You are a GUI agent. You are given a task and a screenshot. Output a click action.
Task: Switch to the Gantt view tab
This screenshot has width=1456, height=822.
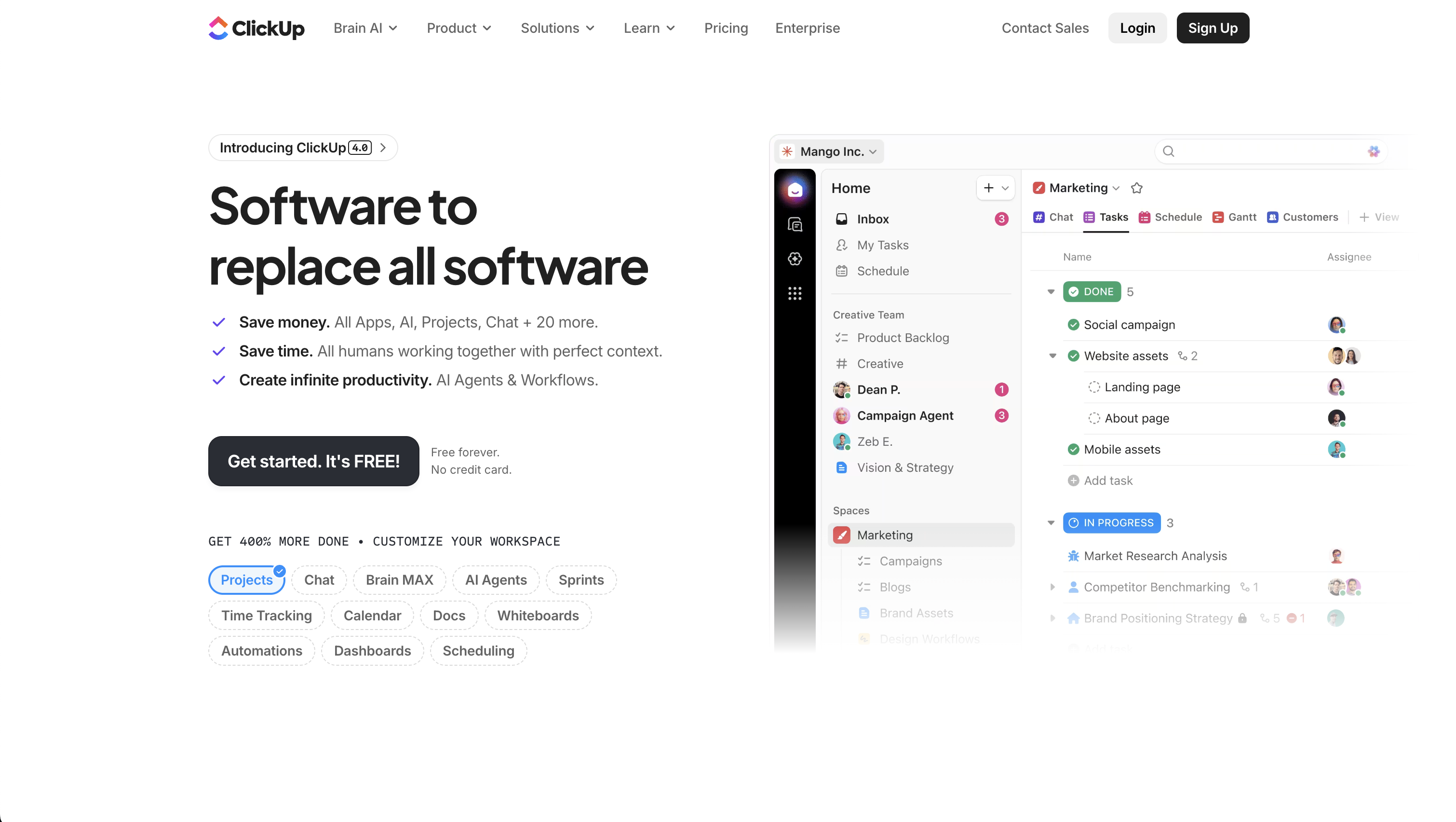coord(1234,217)
